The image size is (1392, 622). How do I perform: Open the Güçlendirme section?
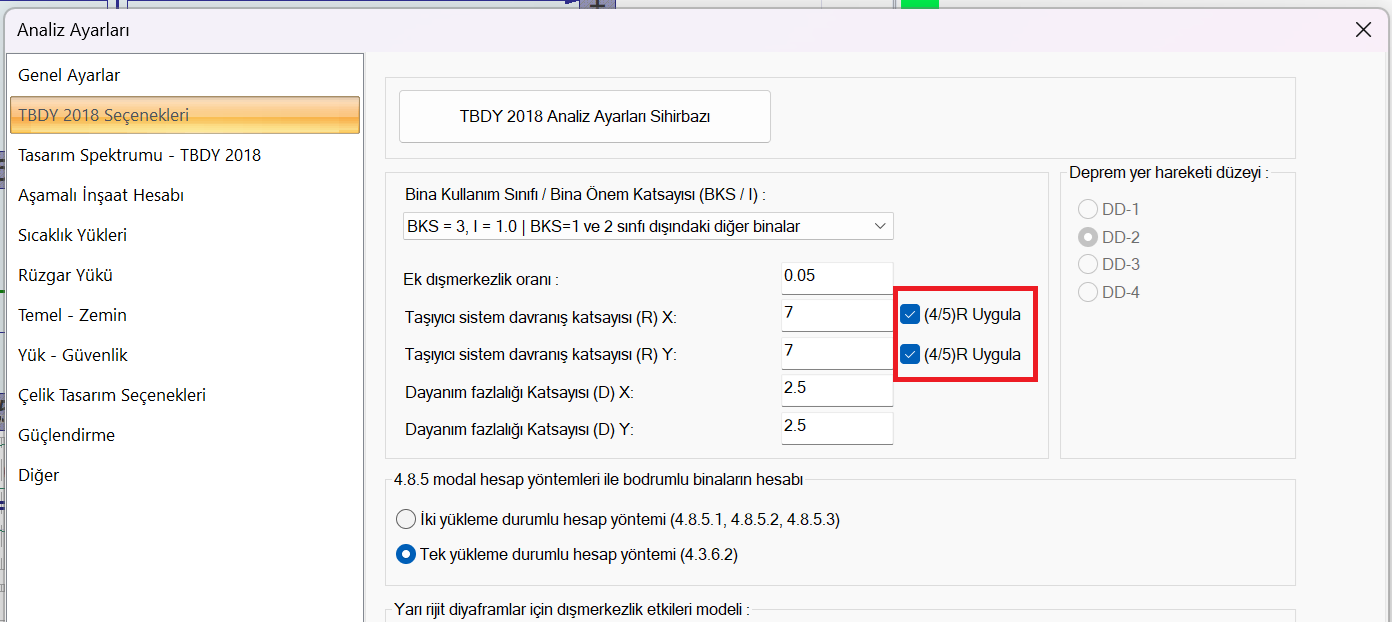(66, 435)
